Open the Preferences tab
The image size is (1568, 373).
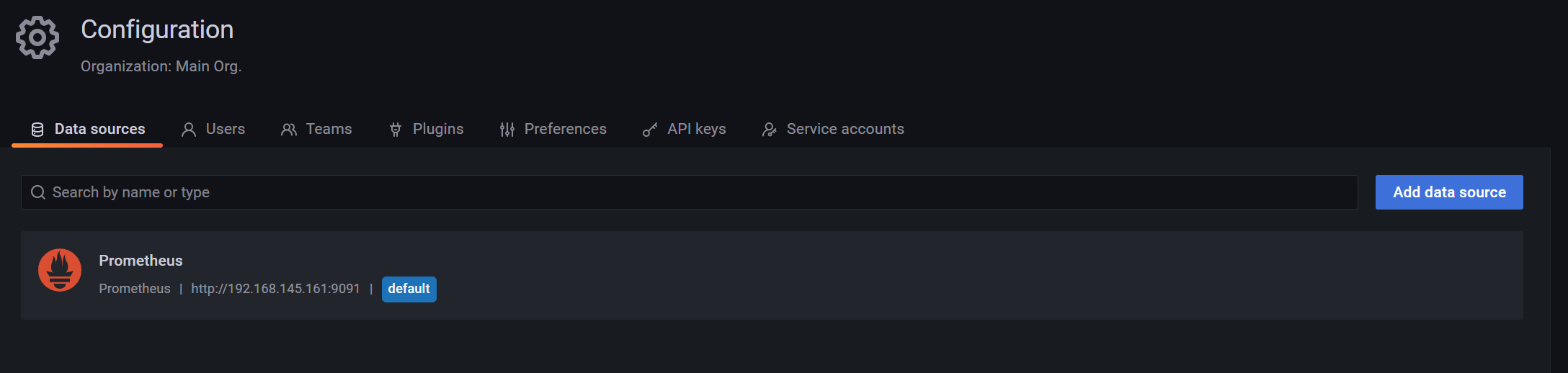(x=553, y=129)
